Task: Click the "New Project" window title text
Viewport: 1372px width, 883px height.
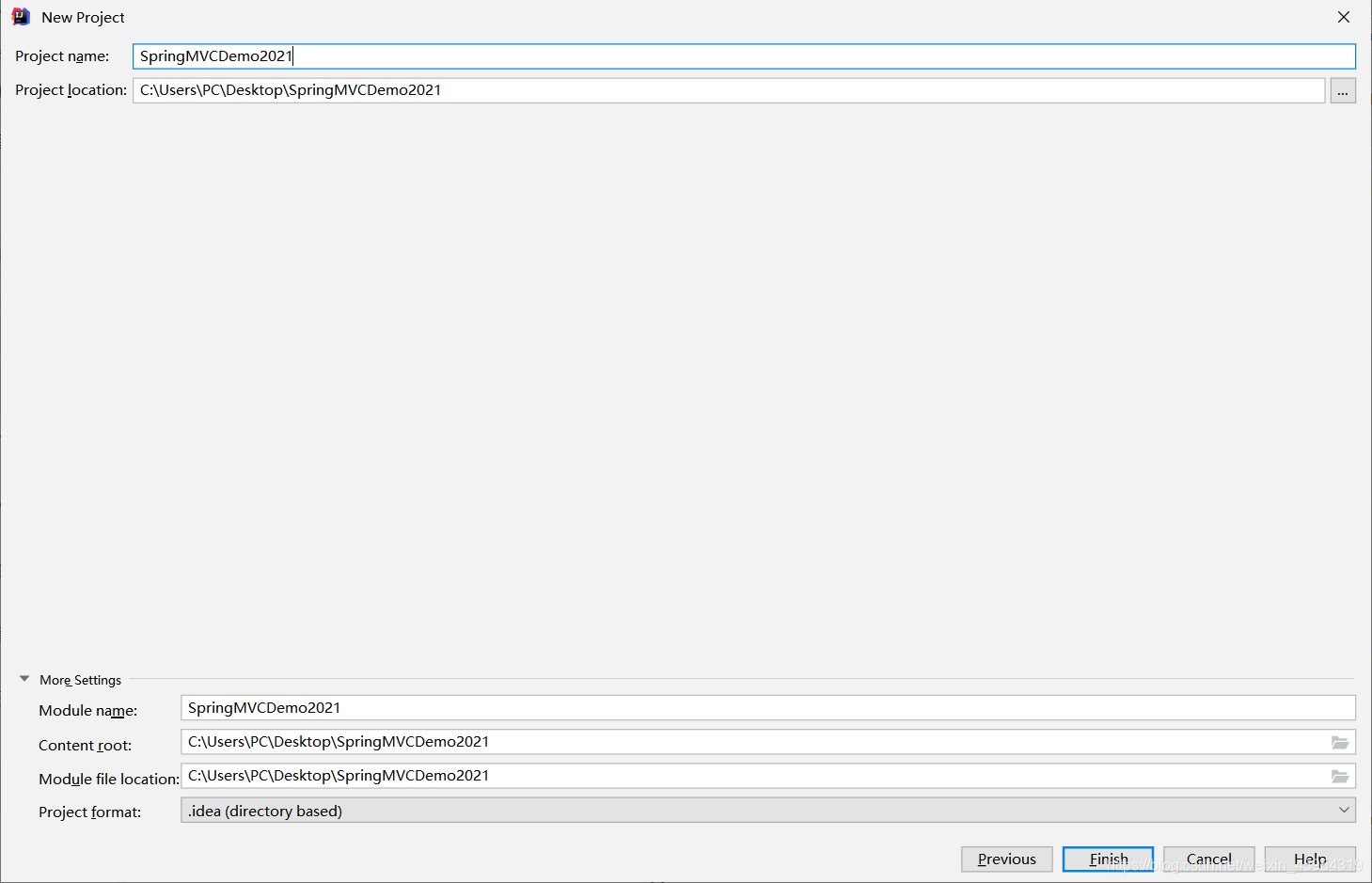Action: [83, 18]
